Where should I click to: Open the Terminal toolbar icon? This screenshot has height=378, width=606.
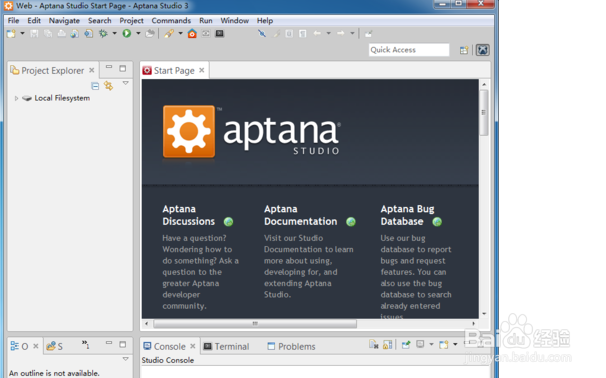220,34
